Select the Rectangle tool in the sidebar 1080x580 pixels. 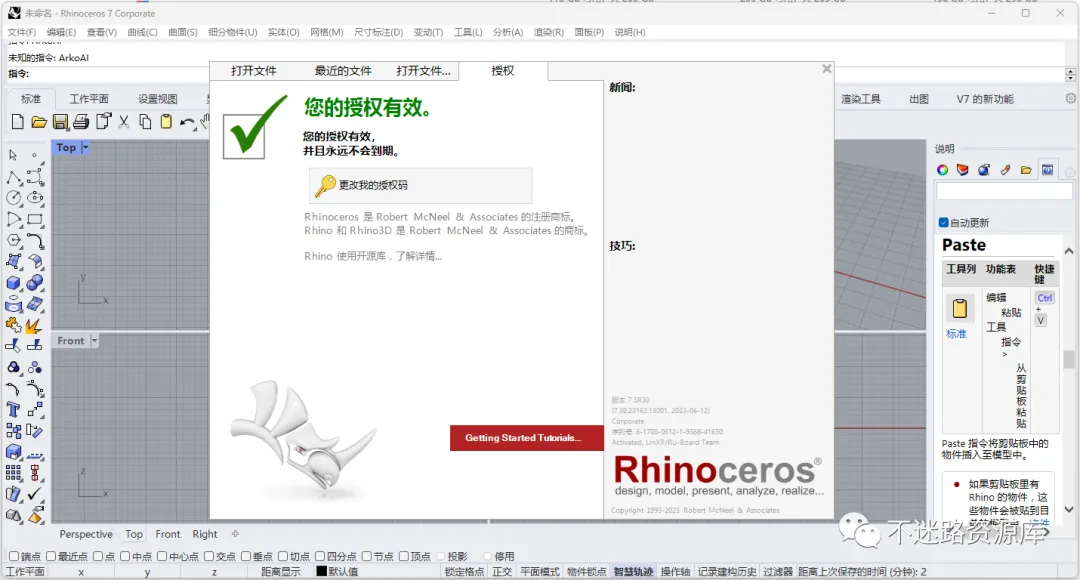click(x=35, y=220)
